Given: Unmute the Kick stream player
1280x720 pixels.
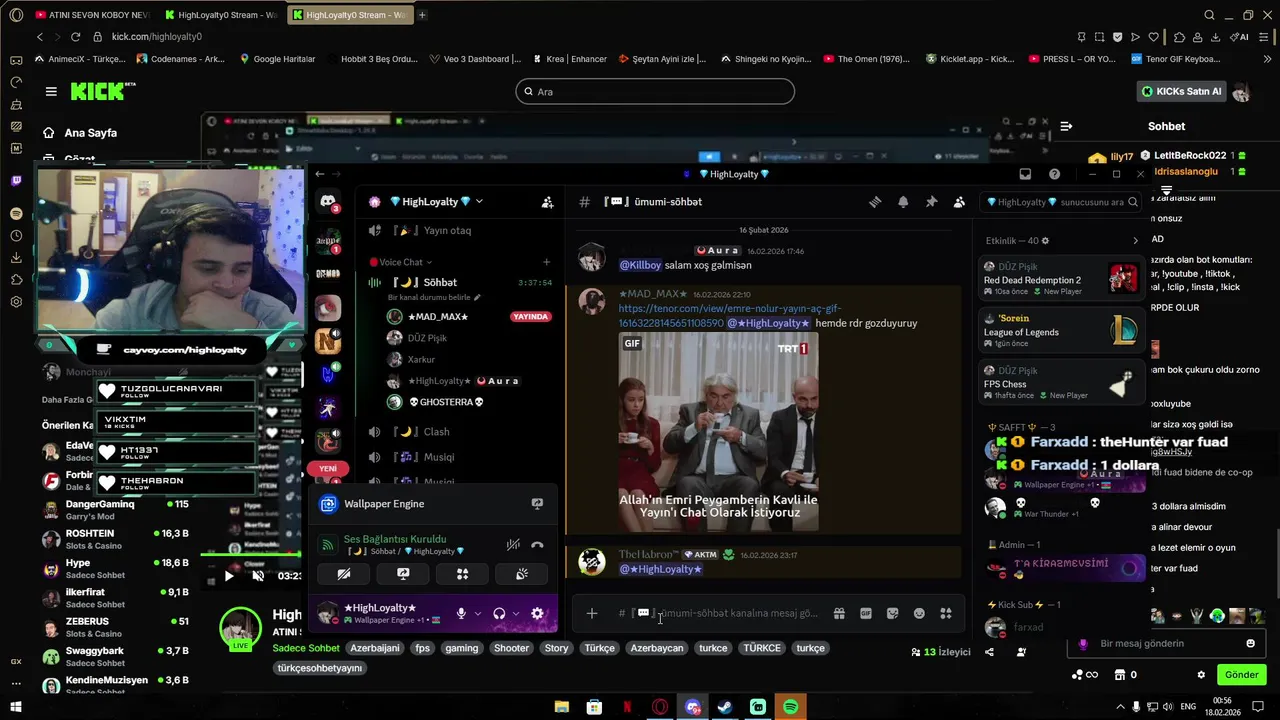Looking at the screenshot, I should (x=258, y=576).
